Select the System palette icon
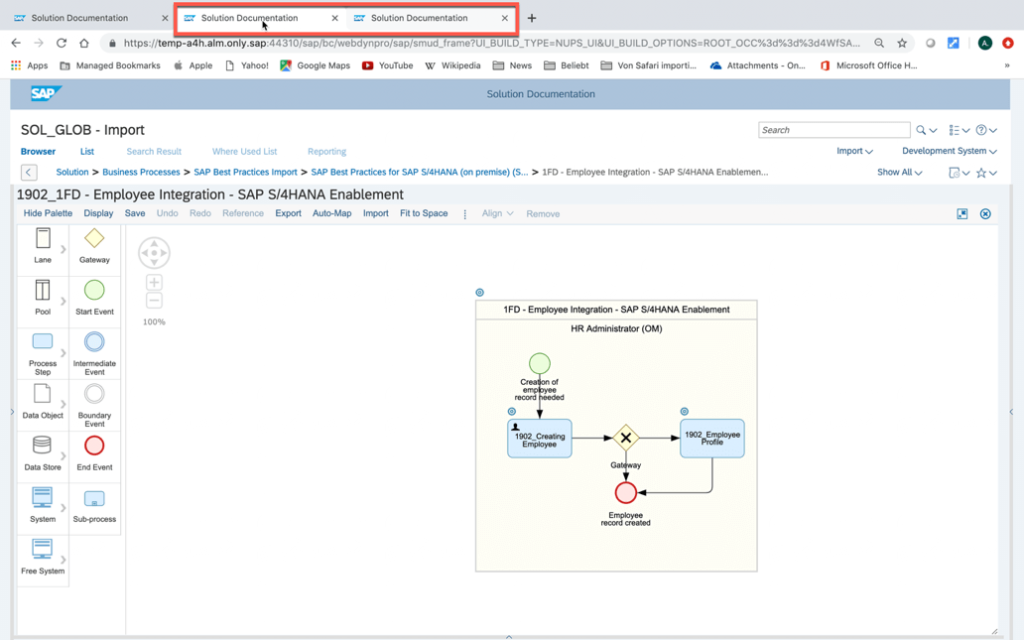 [42, 498]
